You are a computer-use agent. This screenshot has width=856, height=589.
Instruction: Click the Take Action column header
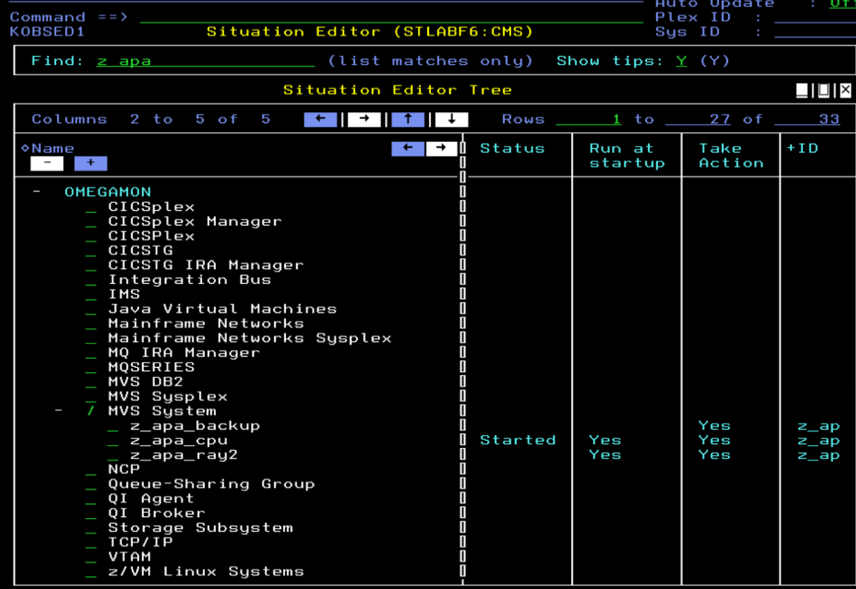731,156
